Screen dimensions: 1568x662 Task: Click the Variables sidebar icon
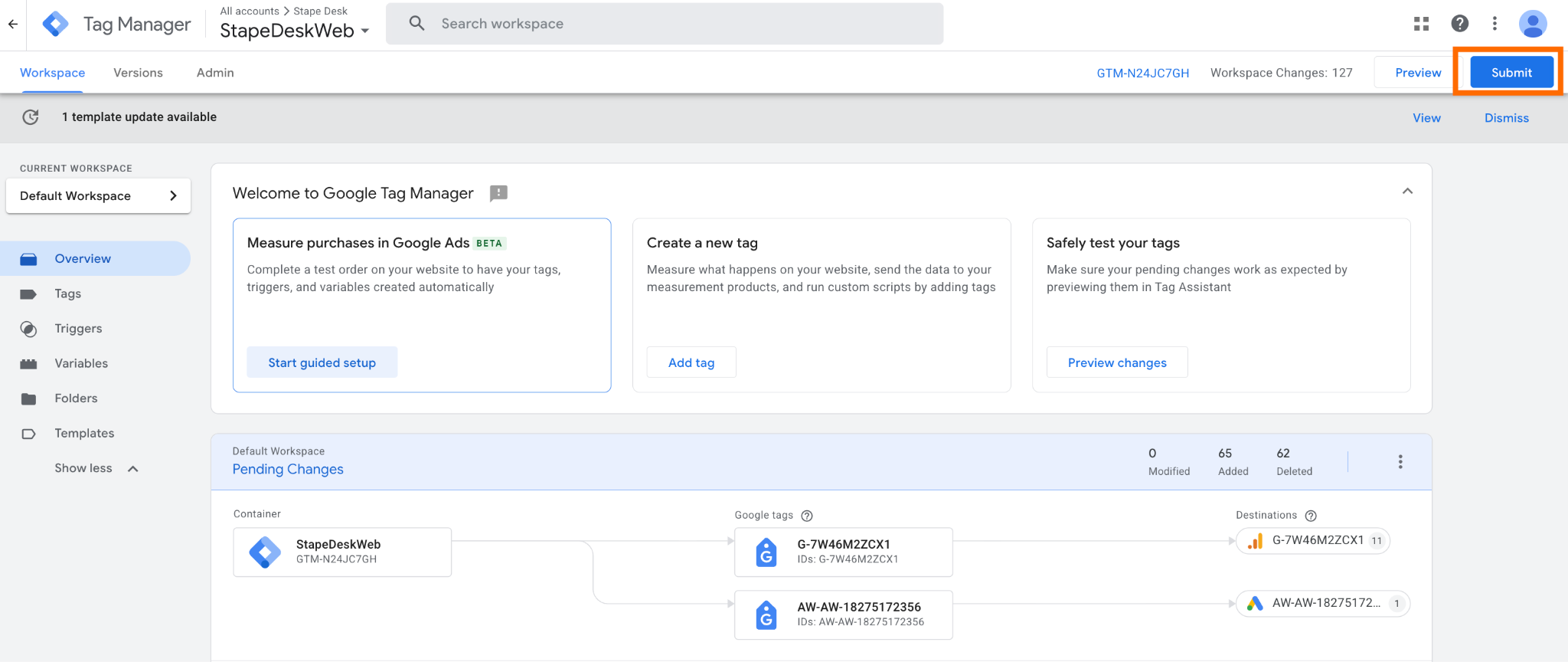pos(28,364)
